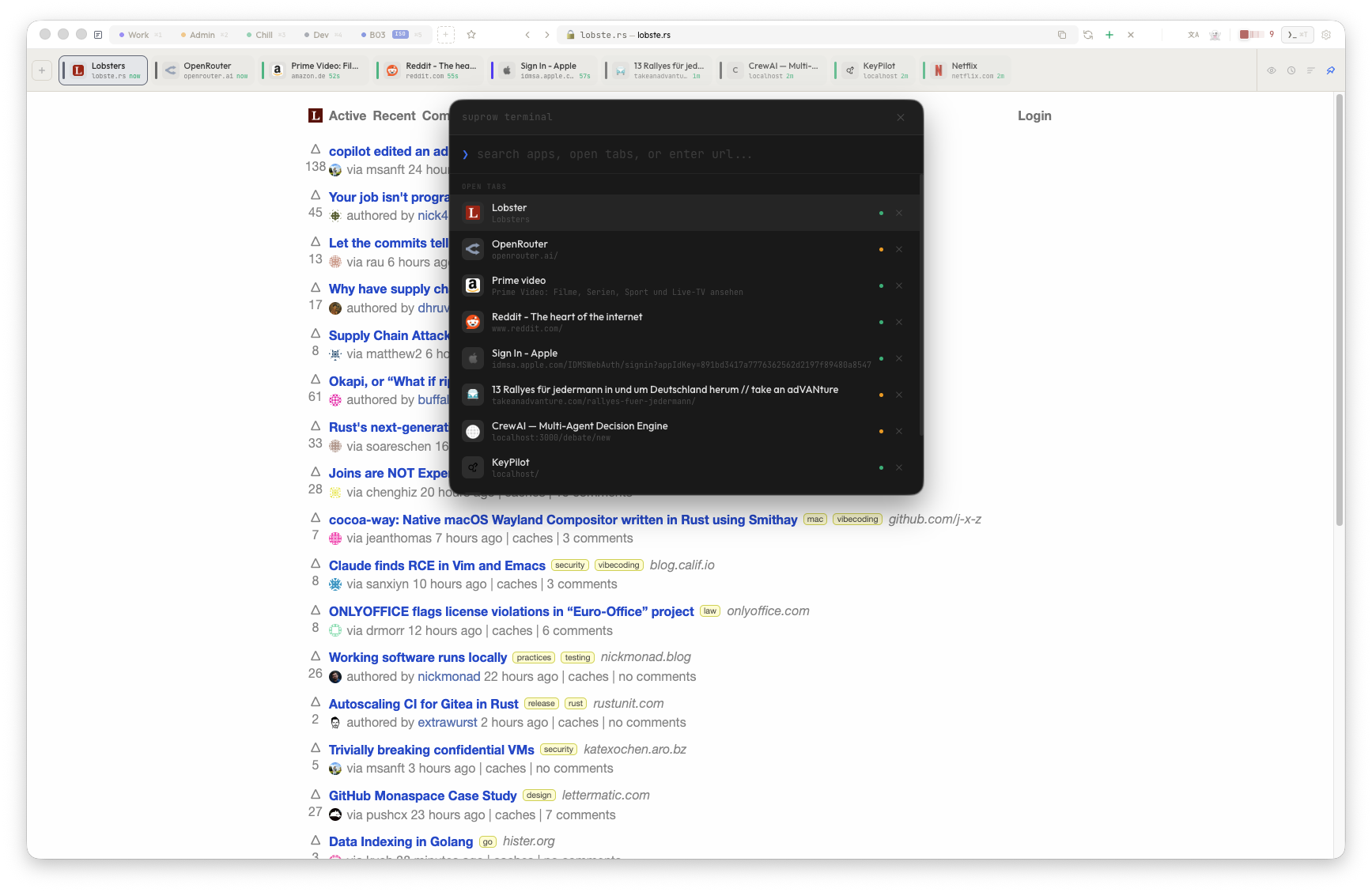This screenshot has height=892, width=1372.
Task: Toggle the blue pin icon in tab strip
Action: (1331, 70)
